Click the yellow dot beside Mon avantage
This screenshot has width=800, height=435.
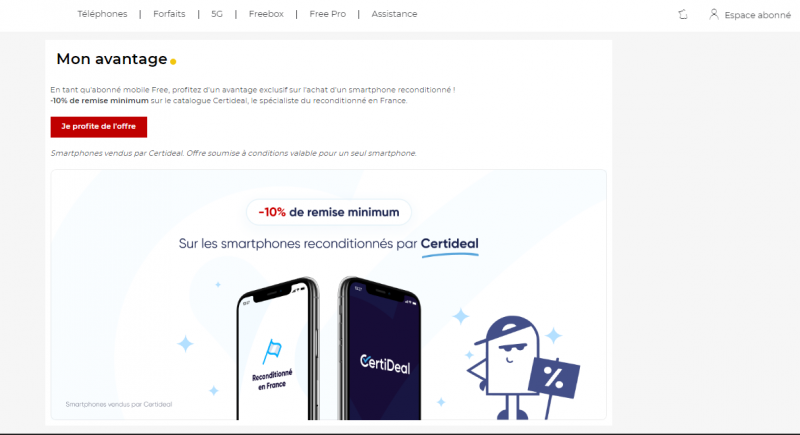click(174, 62)
